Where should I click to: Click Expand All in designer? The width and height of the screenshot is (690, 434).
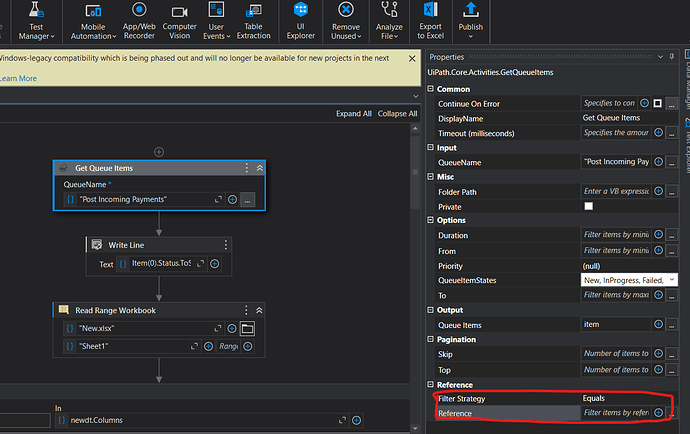pos(354,114)
